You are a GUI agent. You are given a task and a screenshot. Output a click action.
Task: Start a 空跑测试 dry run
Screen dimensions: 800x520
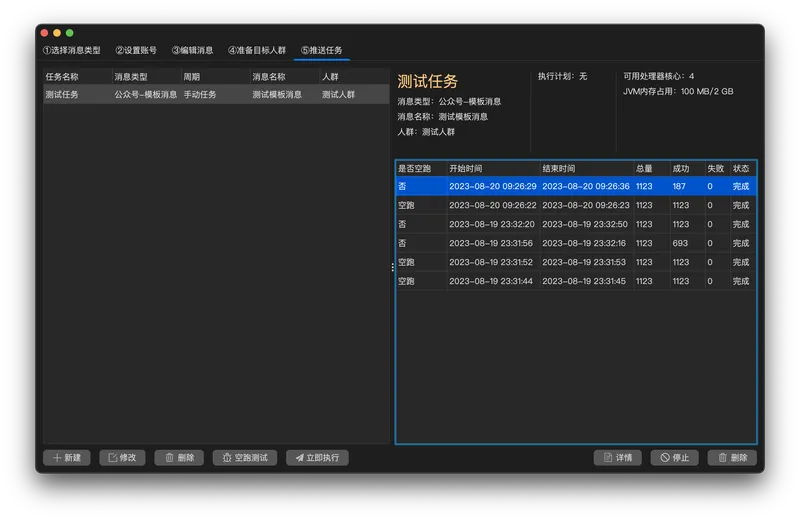245,458
